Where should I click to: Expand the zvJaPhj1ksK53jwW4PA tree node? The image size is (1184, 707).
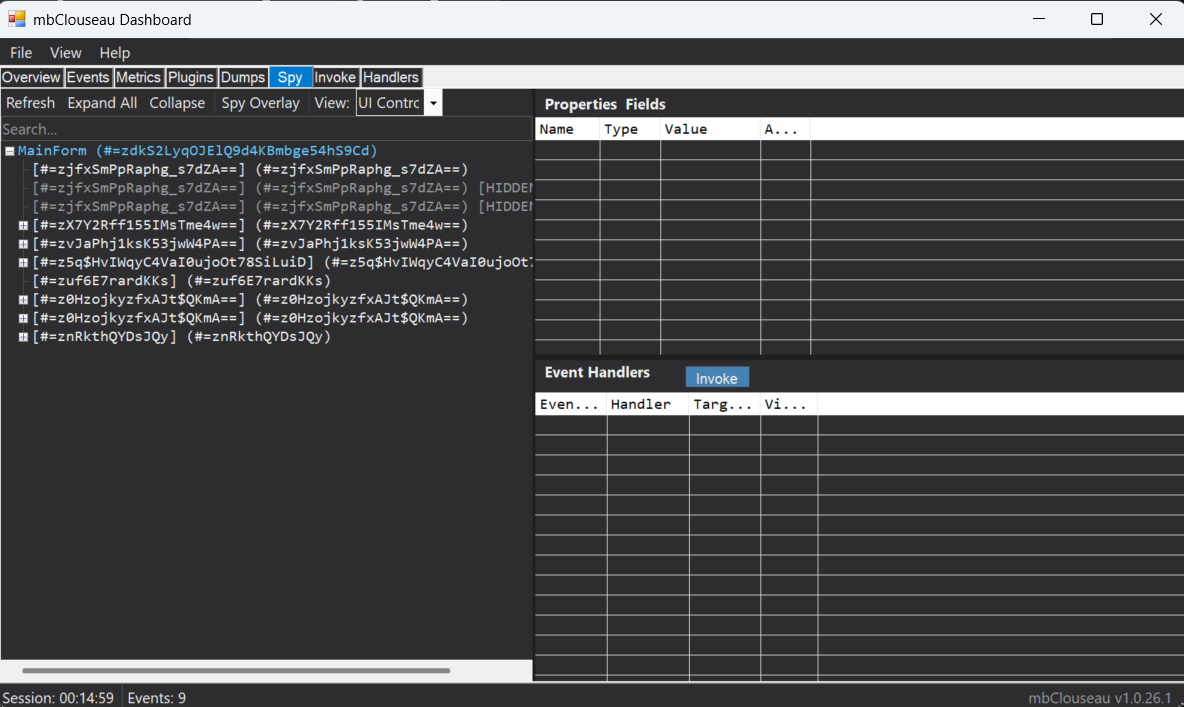pos(23,244)
